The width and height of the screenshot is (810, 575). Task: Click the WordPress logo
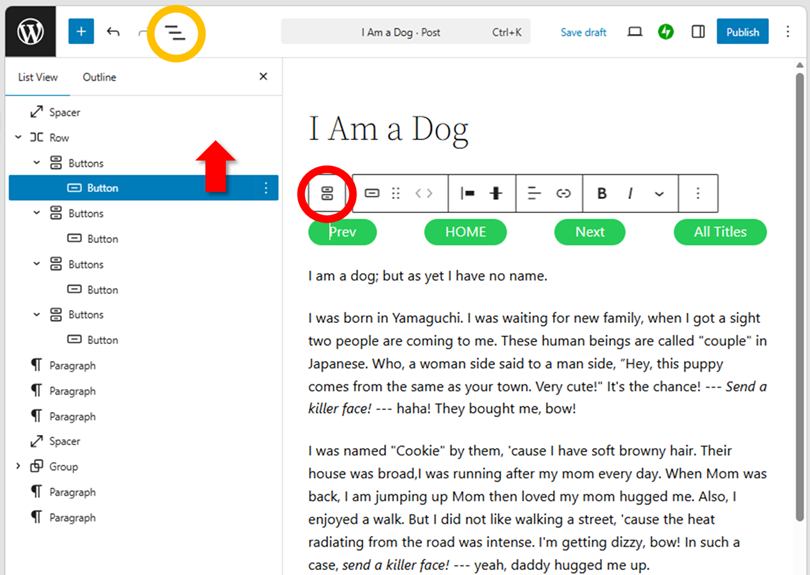point(30,31)
